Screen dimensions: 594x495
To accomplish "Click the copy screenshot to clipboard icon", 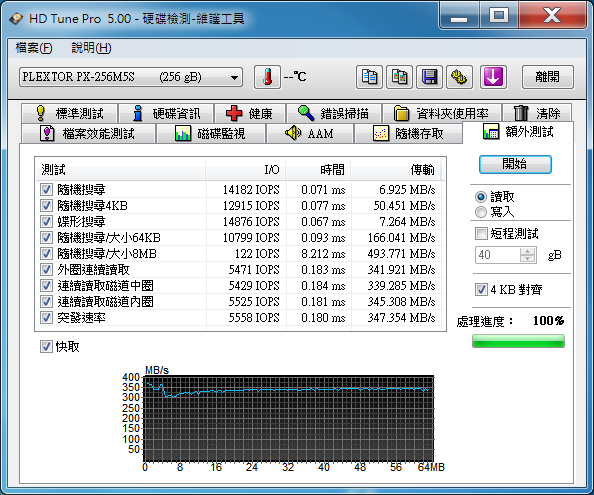I will (399, 77).
